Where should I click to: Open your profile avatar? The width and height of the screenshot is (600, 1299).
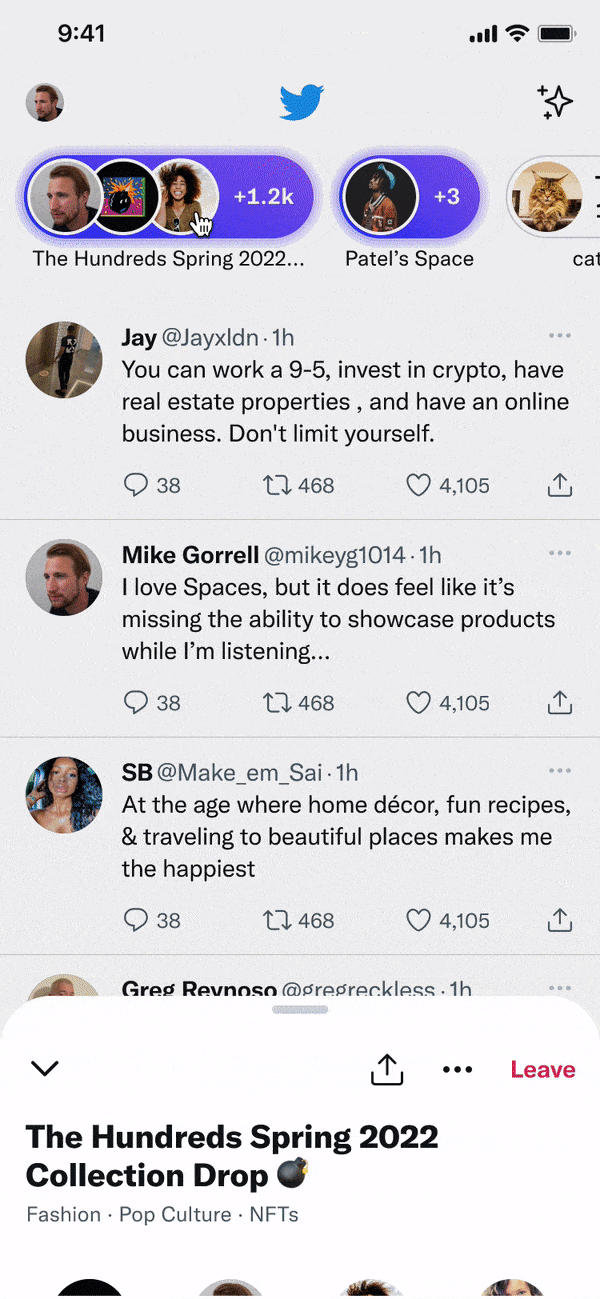point(44,101)
